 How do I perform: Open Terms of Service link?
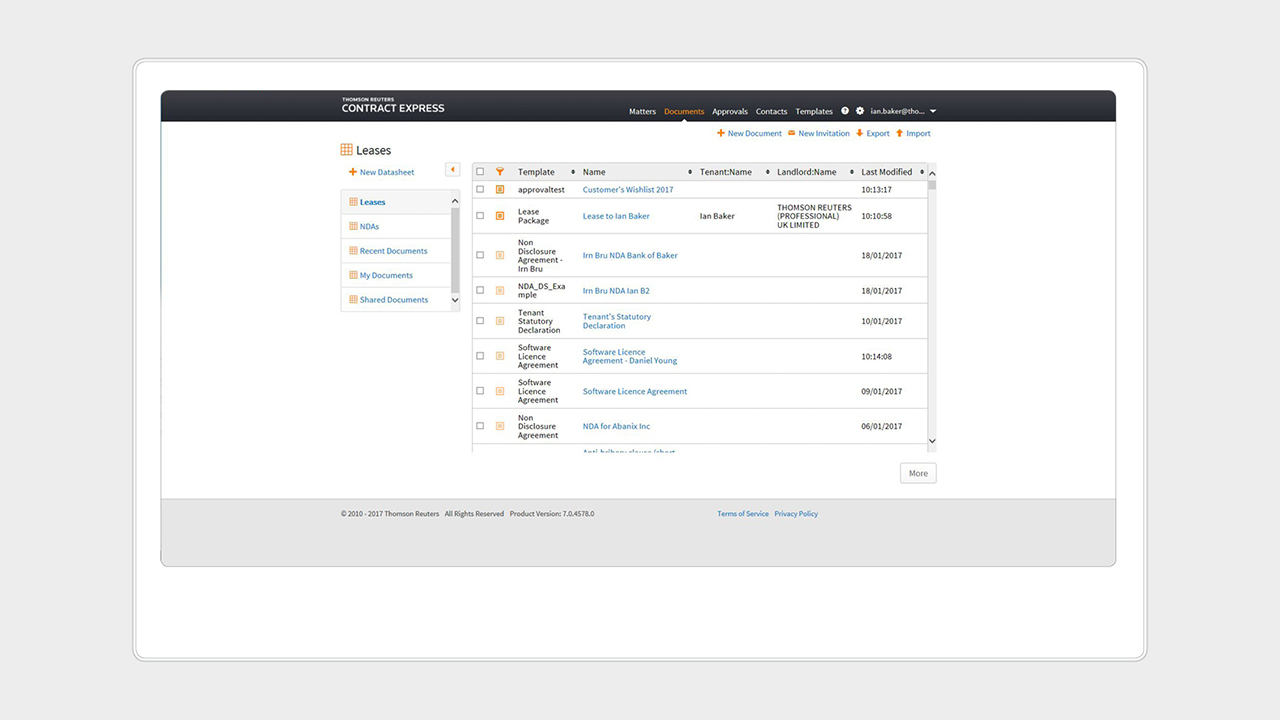[743, 514]
